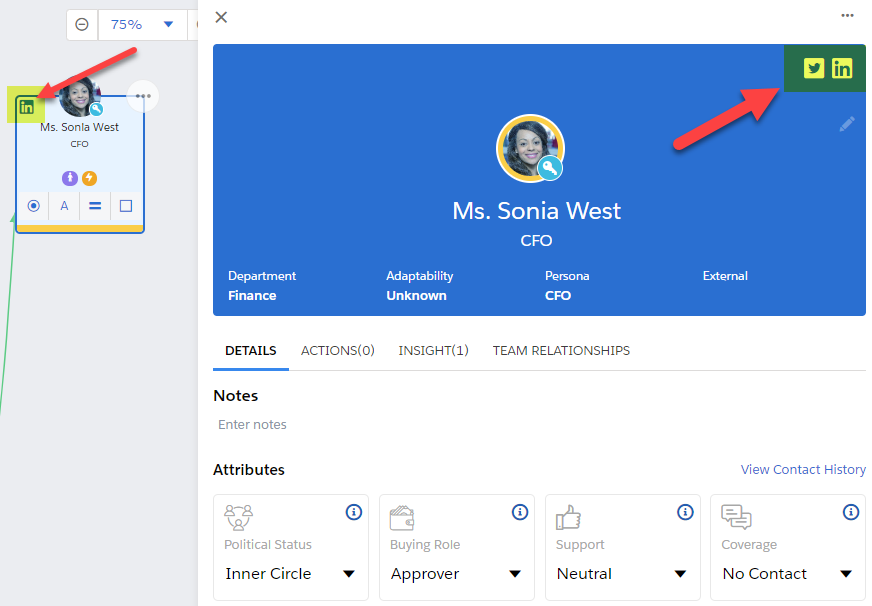Show info for Support attribute

point(685,512)
